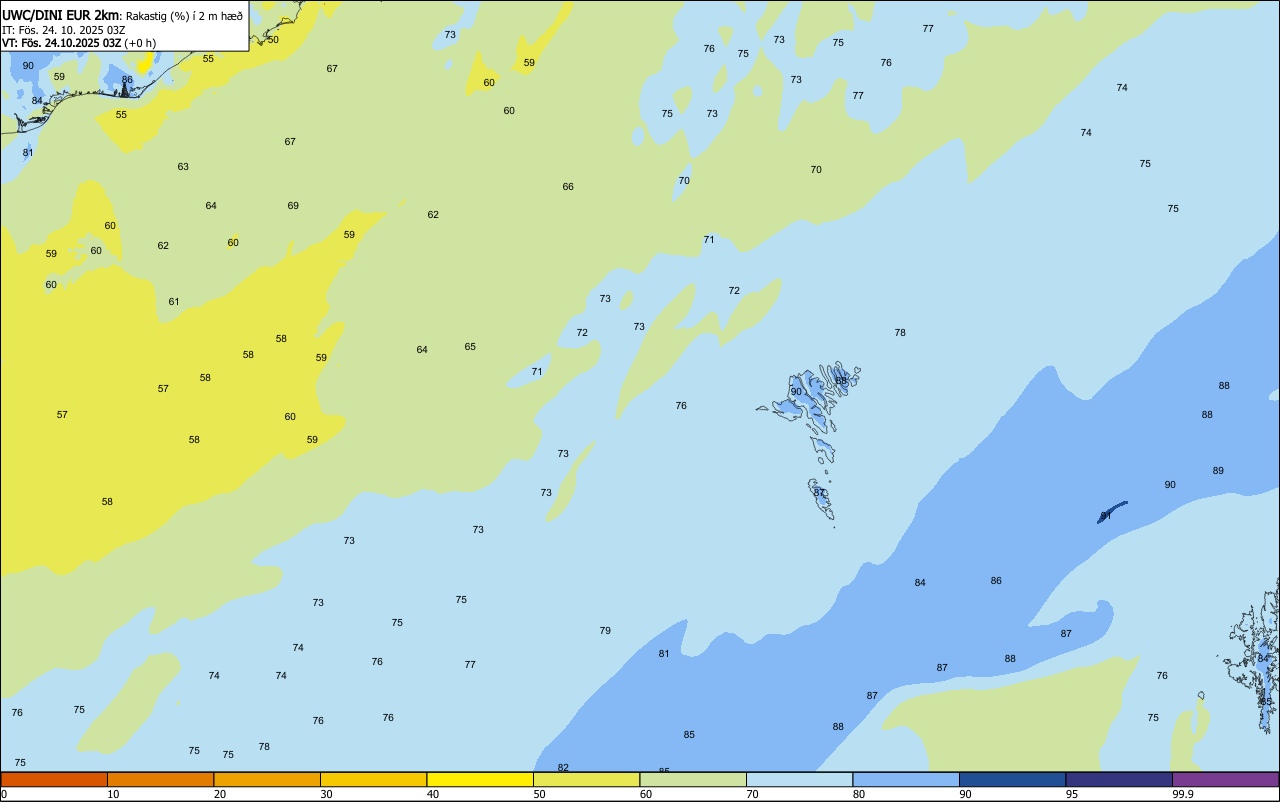The width and height of the screenshot is (1280, 802).
Task: Click the pale blue 70–80 legend swatch
Action: 799,779
